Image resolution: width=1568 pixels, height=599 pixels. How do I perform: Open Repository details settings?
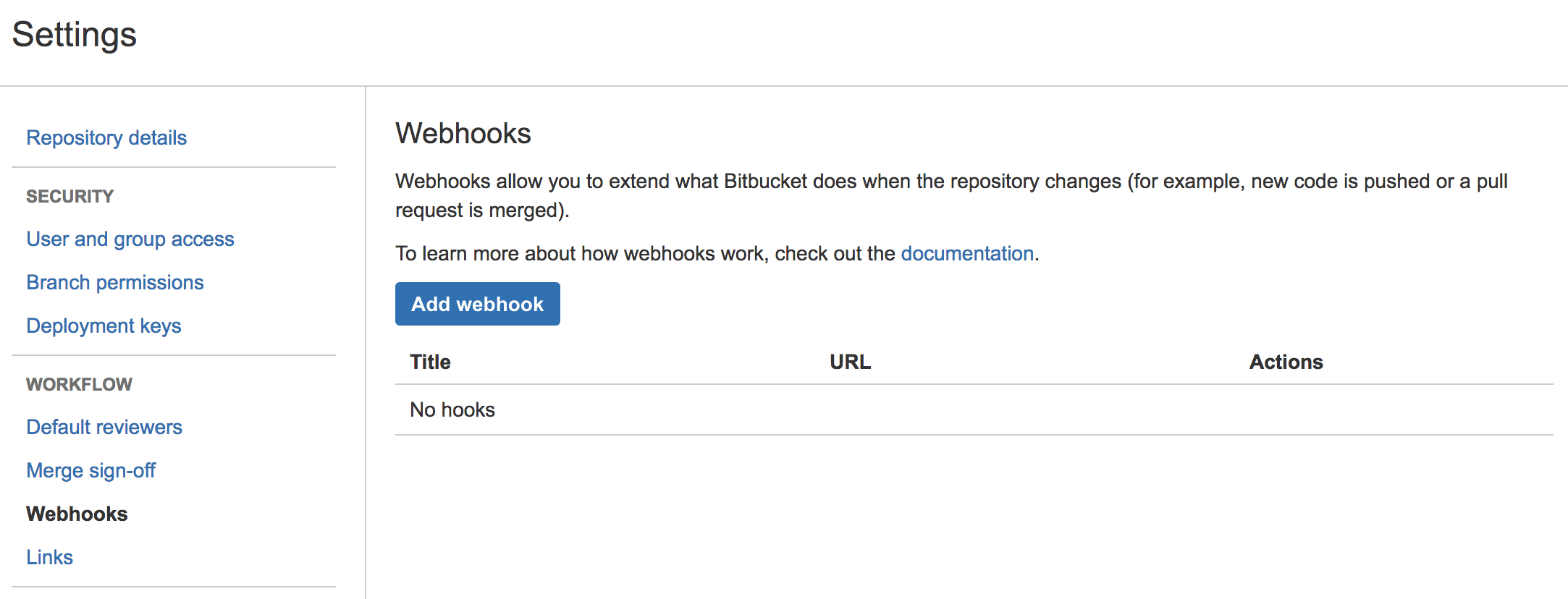106,137
